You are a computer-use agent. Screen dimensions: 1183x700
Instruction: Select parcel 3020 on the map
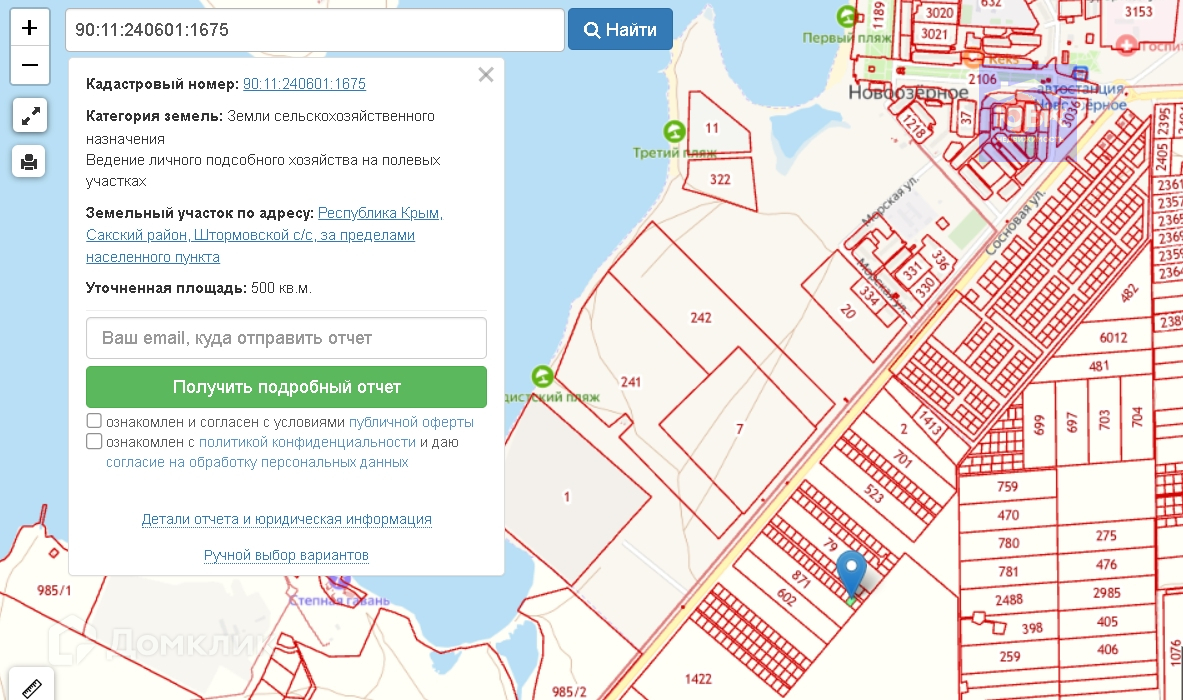[x=939, y=13]
